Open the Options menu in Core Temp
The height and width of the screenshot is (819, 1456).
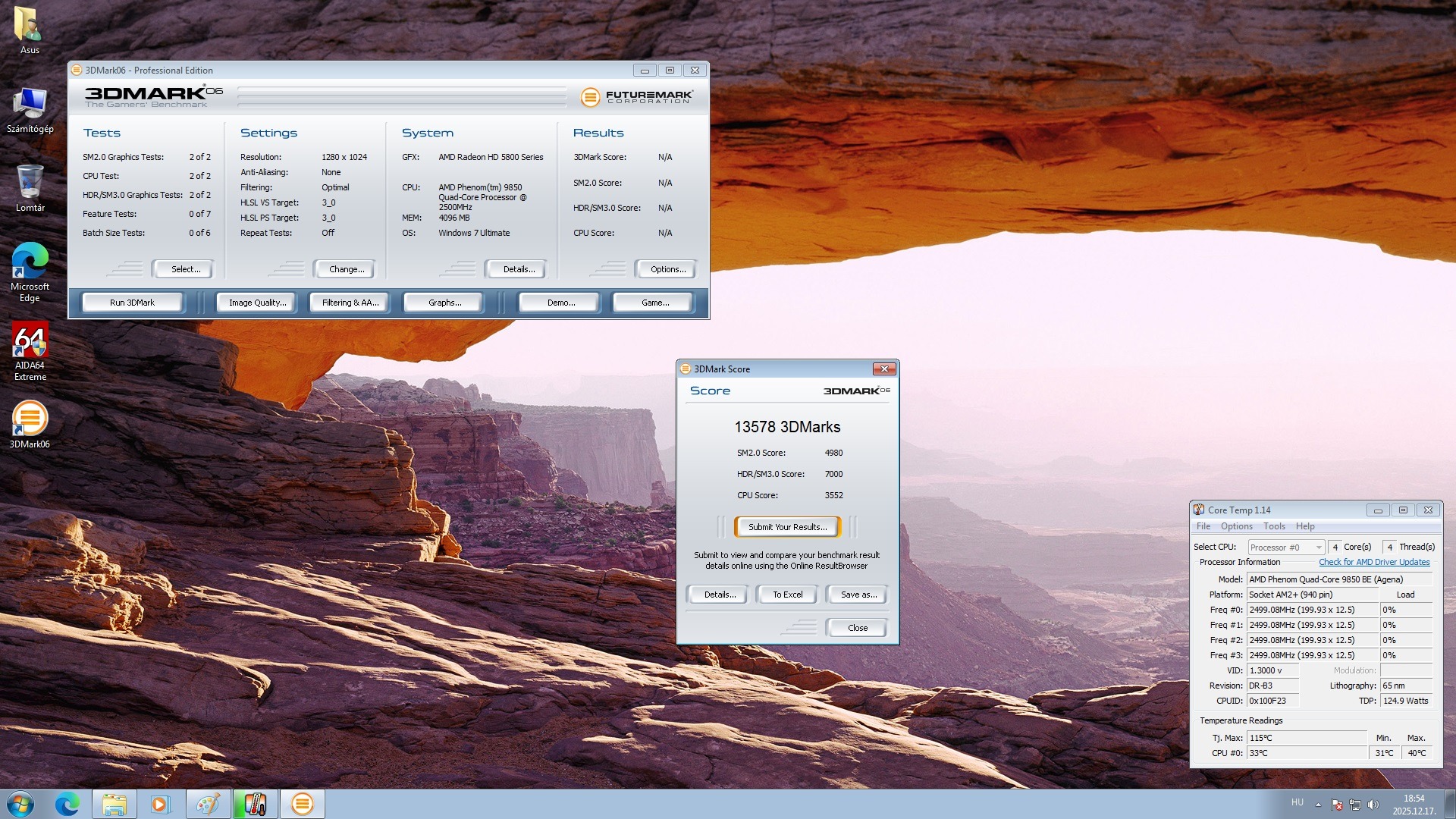point(1236,526)
